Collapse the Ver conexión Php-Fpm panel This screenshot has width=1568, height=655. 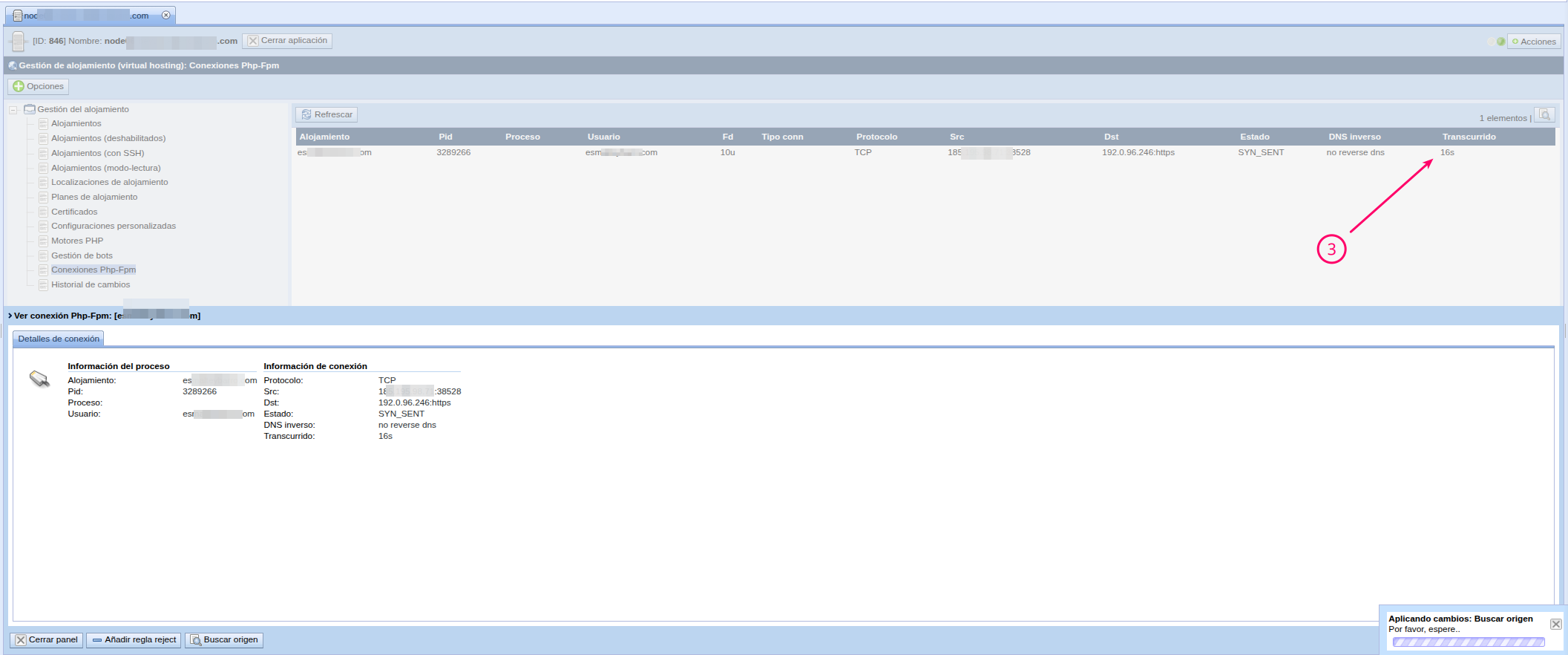pyautogui.click(x=10, y=316)
